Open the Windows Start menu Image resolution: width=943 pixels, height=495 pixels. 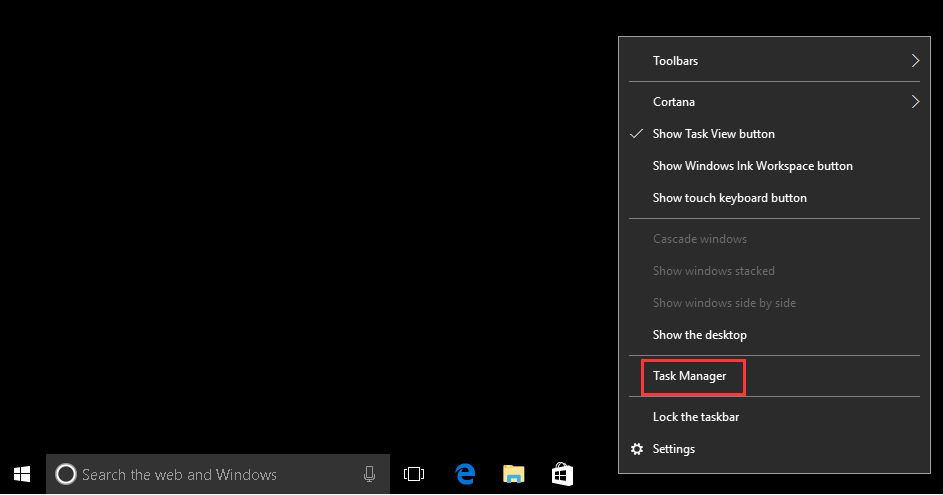[x=22, y=474]
